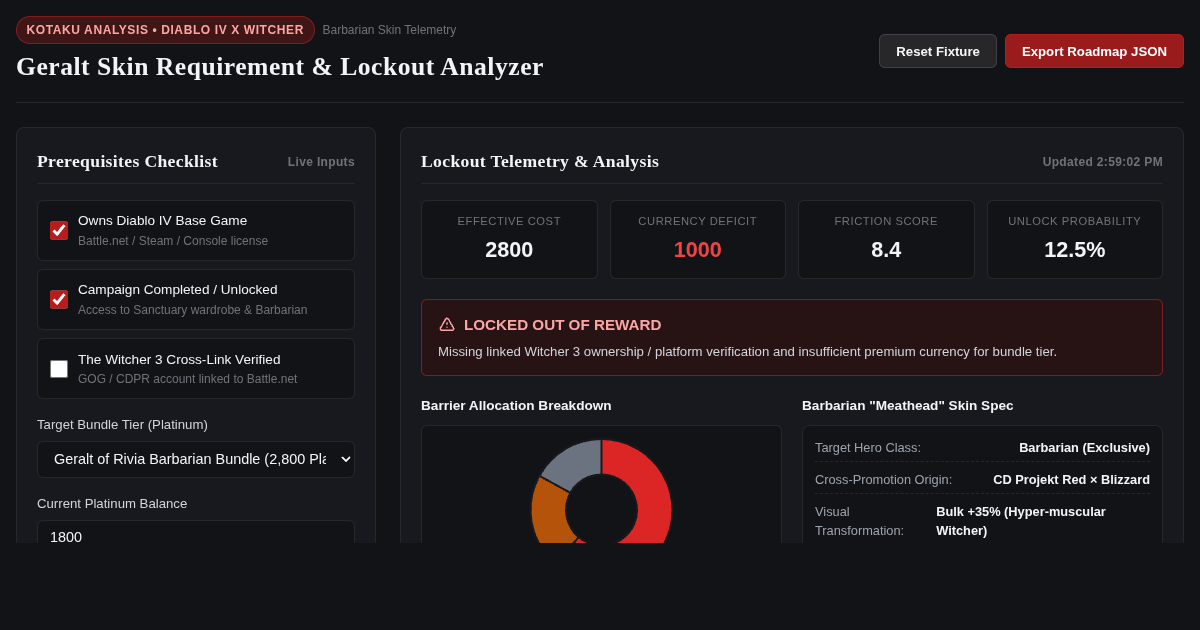Click the Updated 2:59:02 PM timestamp
Screen dimensions: 1200x630
point(1103,162)
